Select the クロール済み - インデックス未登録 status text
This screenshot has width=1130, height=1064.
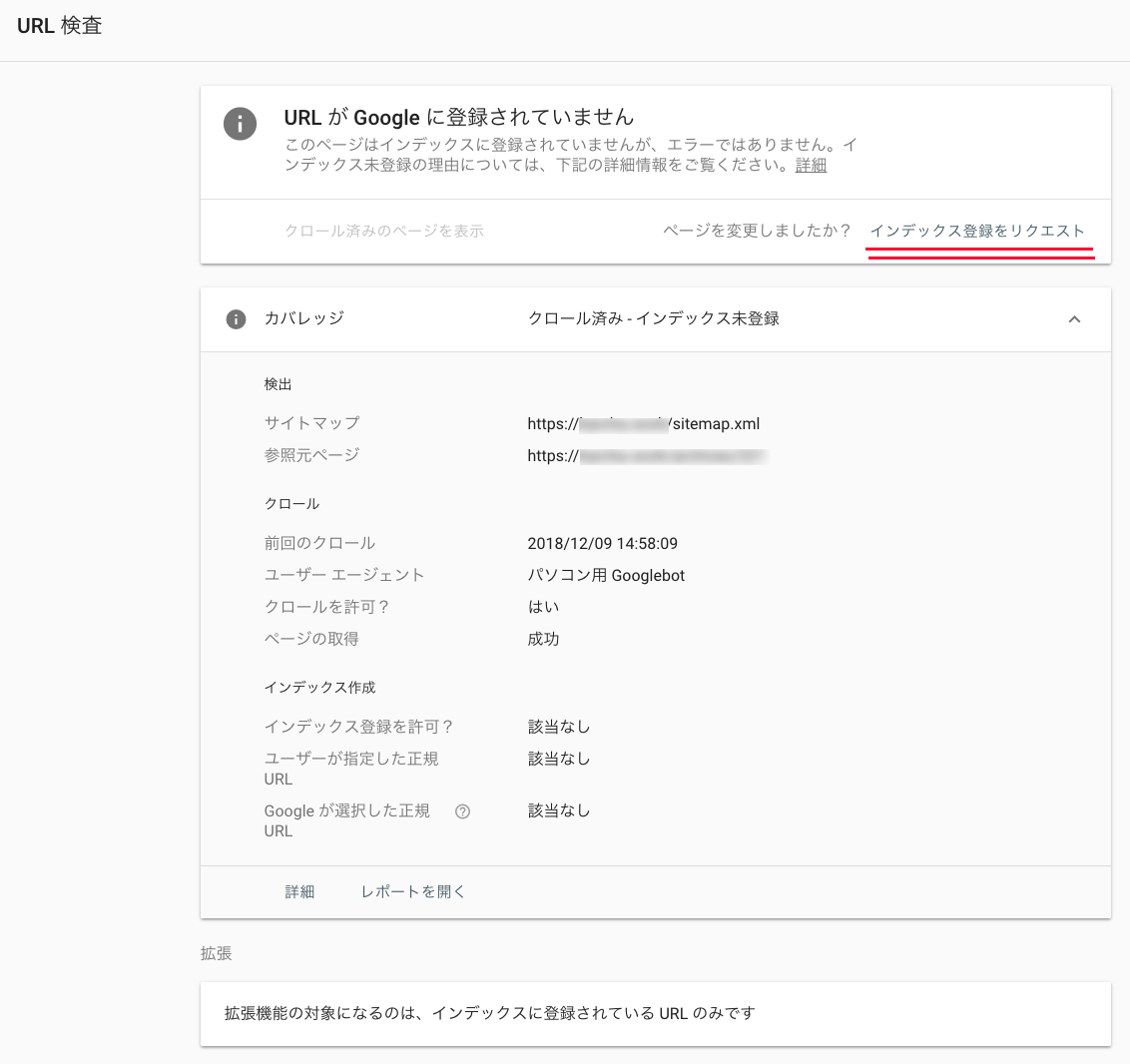[653, 319]
